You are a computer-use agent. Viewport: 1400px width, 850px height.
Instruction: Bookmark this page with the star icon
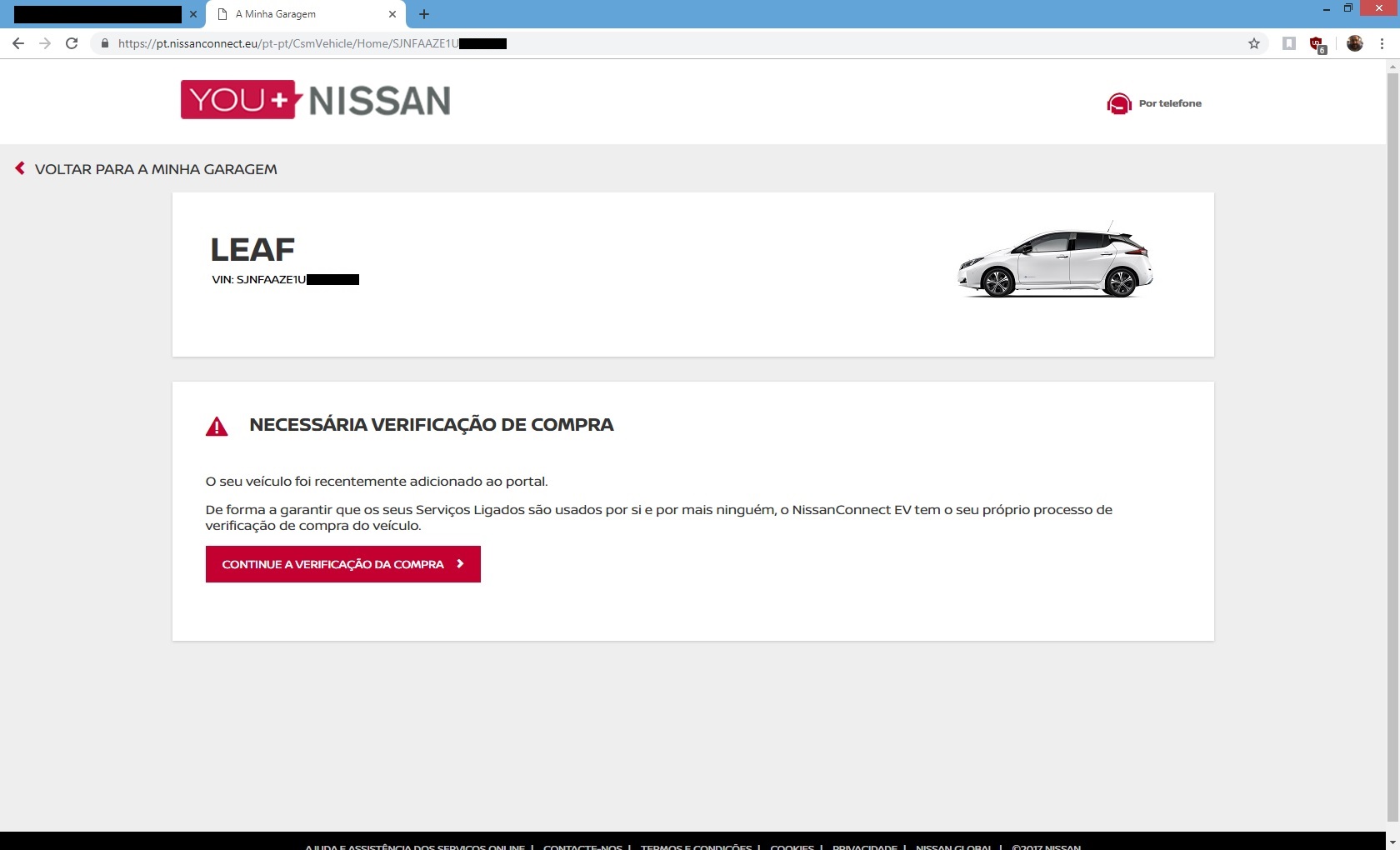click(1253, 43)
